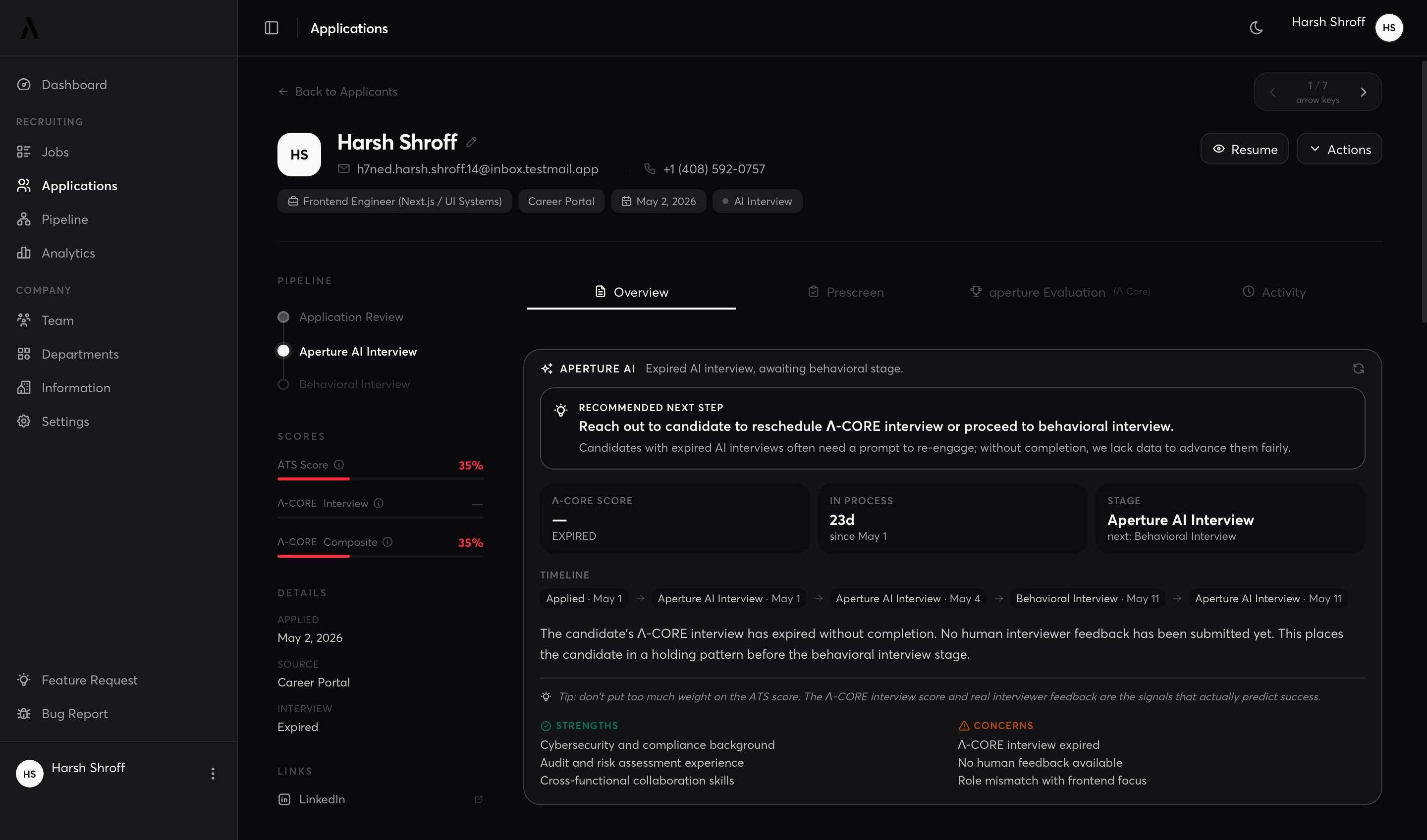Screen dimensions: 1427x840
Task: Click the Concerns warning icon
Action: pos(964,726)
